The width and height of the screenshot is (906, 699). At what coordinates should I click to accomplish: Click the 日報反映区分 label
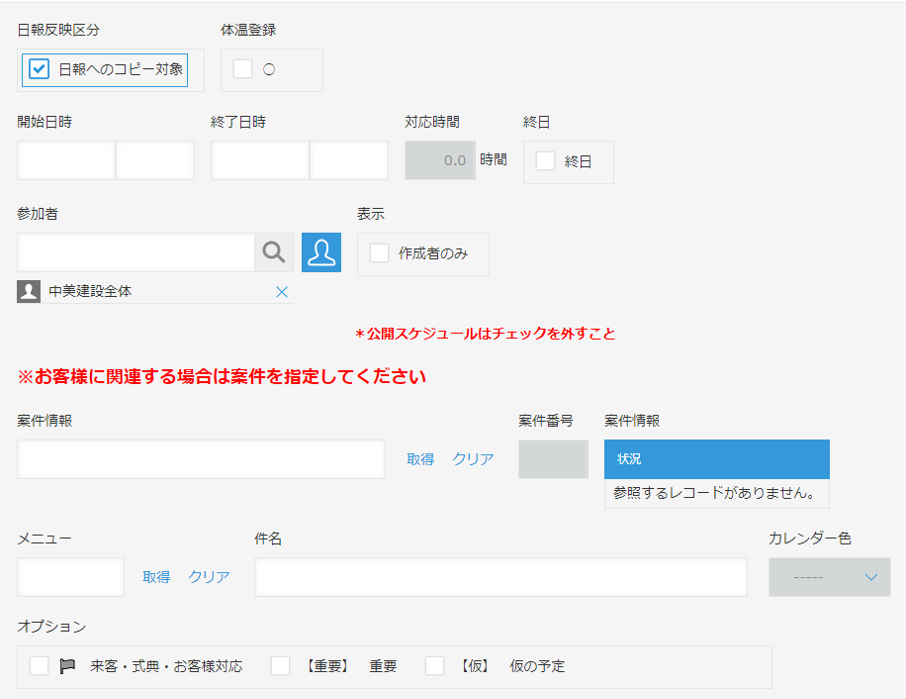[58, 30]
